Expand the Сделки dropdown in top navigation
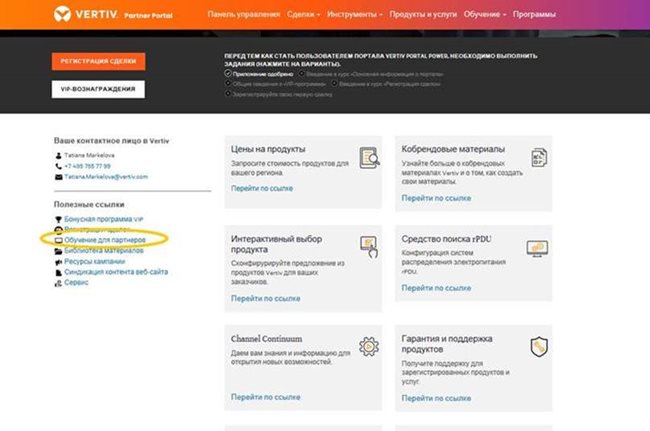 (303, 15)
